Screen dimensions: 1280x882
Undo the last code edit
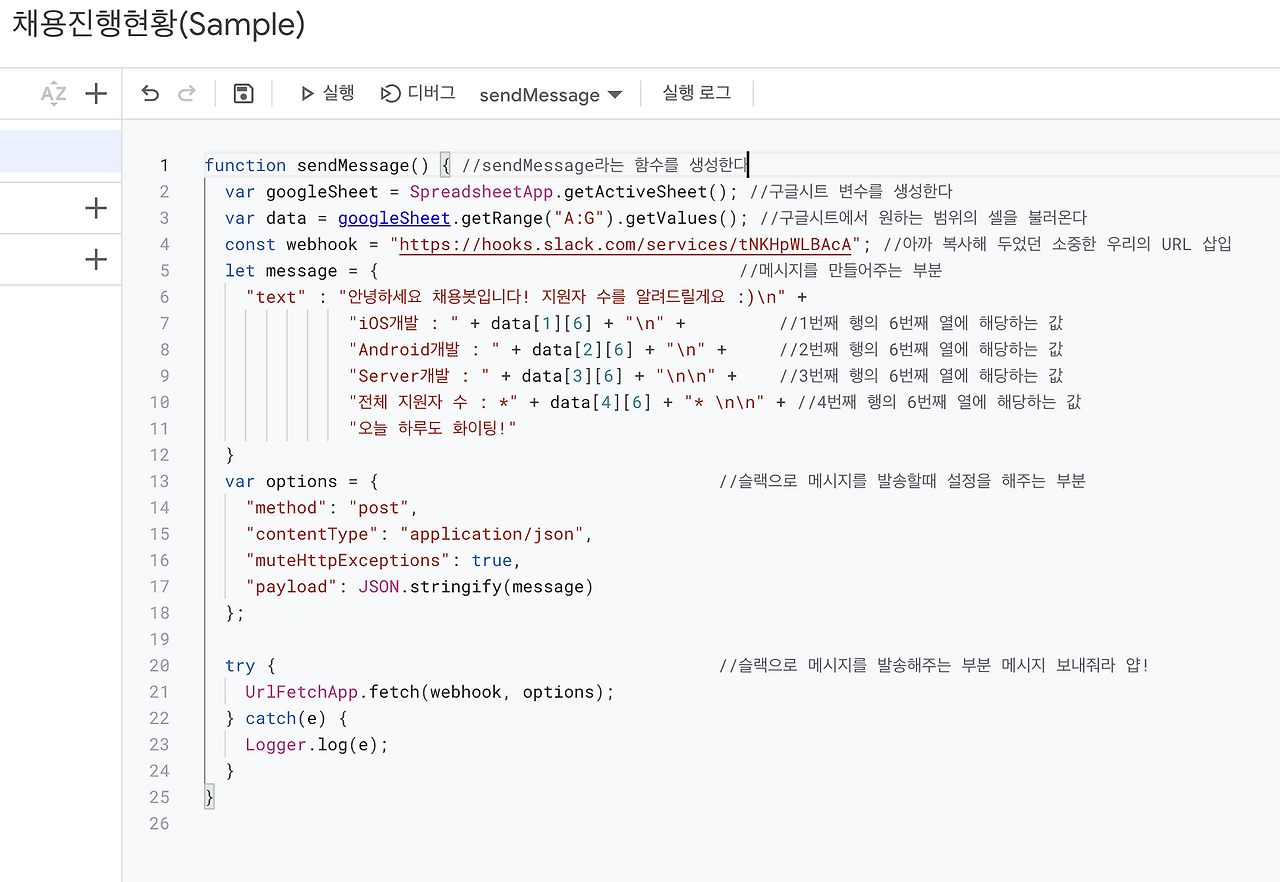coord(149,92)
